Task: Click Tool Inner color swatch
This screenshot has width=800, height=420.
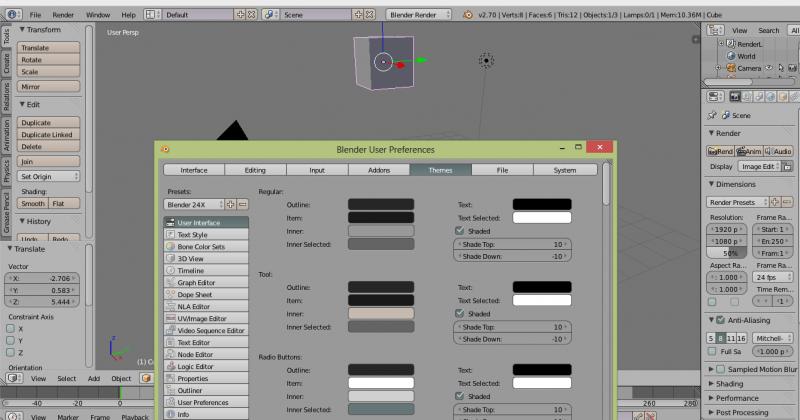Action: coord(381,313)
